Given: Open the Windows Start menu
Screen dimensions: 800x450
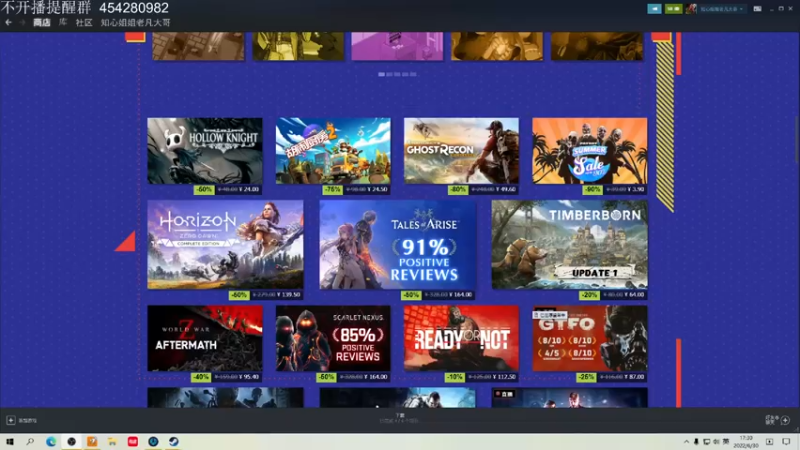Looking at the screenshot, I should (10, 442).
